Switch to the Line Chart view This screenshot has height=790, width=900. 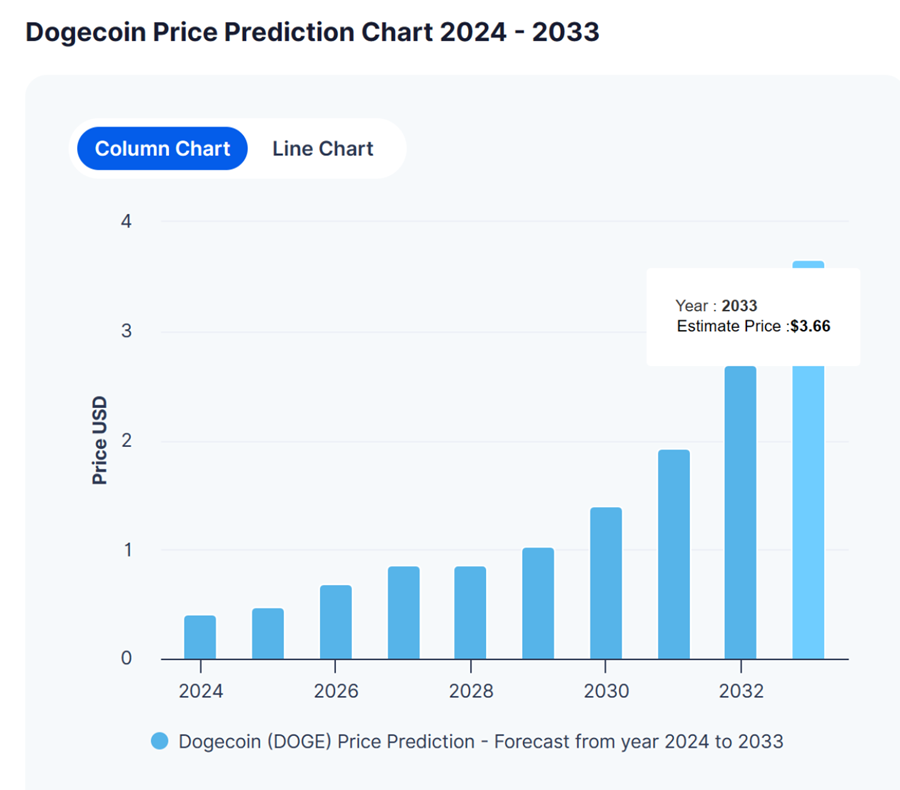click(x=322, y=149)
